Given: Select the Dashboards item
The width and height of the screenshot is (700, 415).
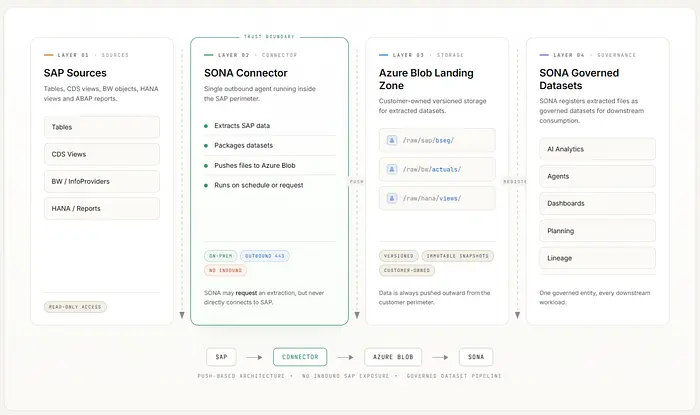Looking at the screenshot, I should (x=597, y=203).
